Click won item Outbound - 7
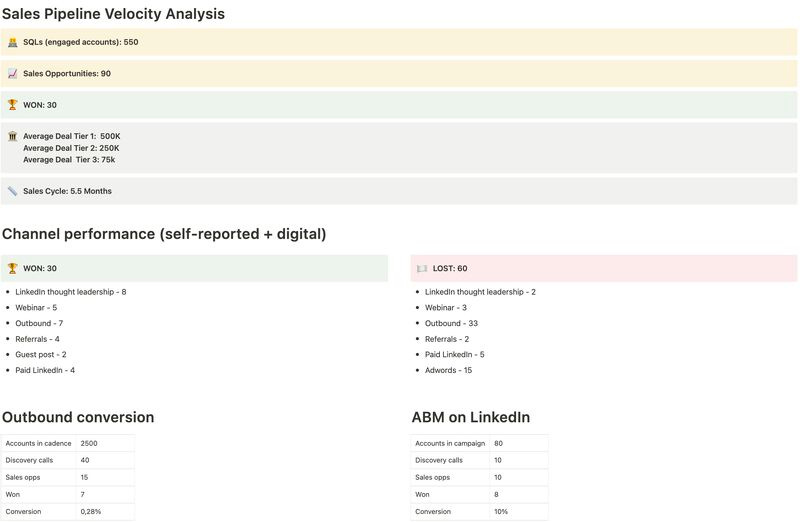Screen dimensions: 800x522 (39, 324)
